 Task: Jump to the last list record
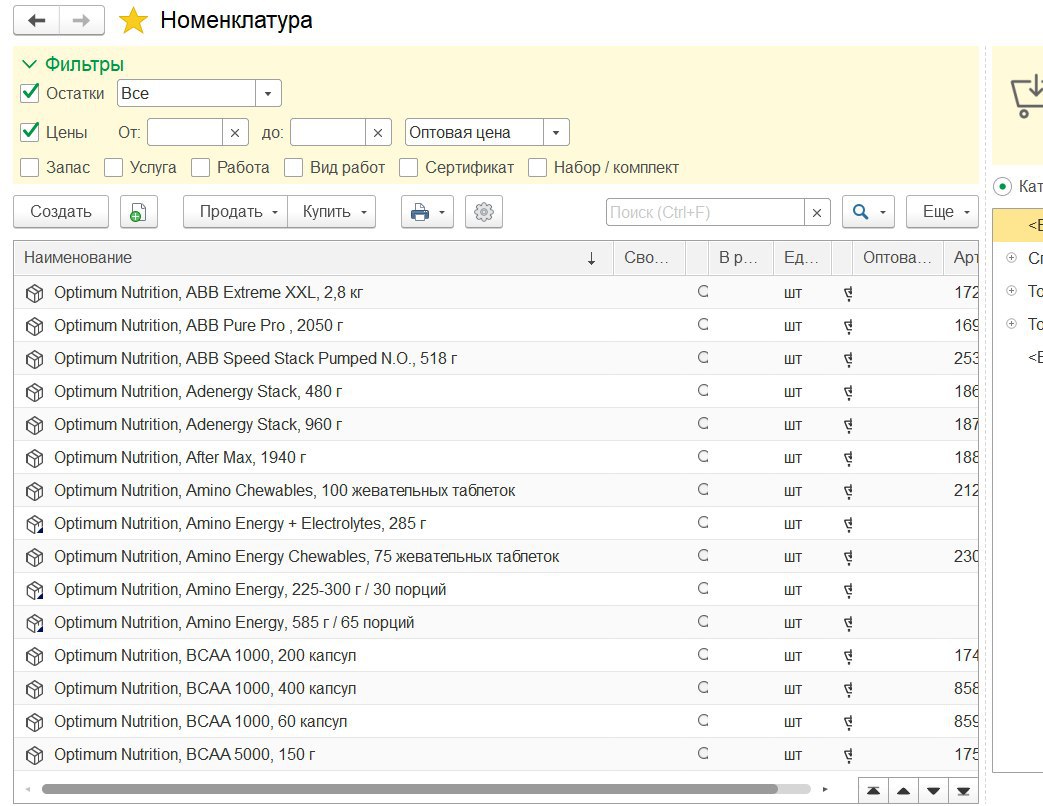[963, 791]
